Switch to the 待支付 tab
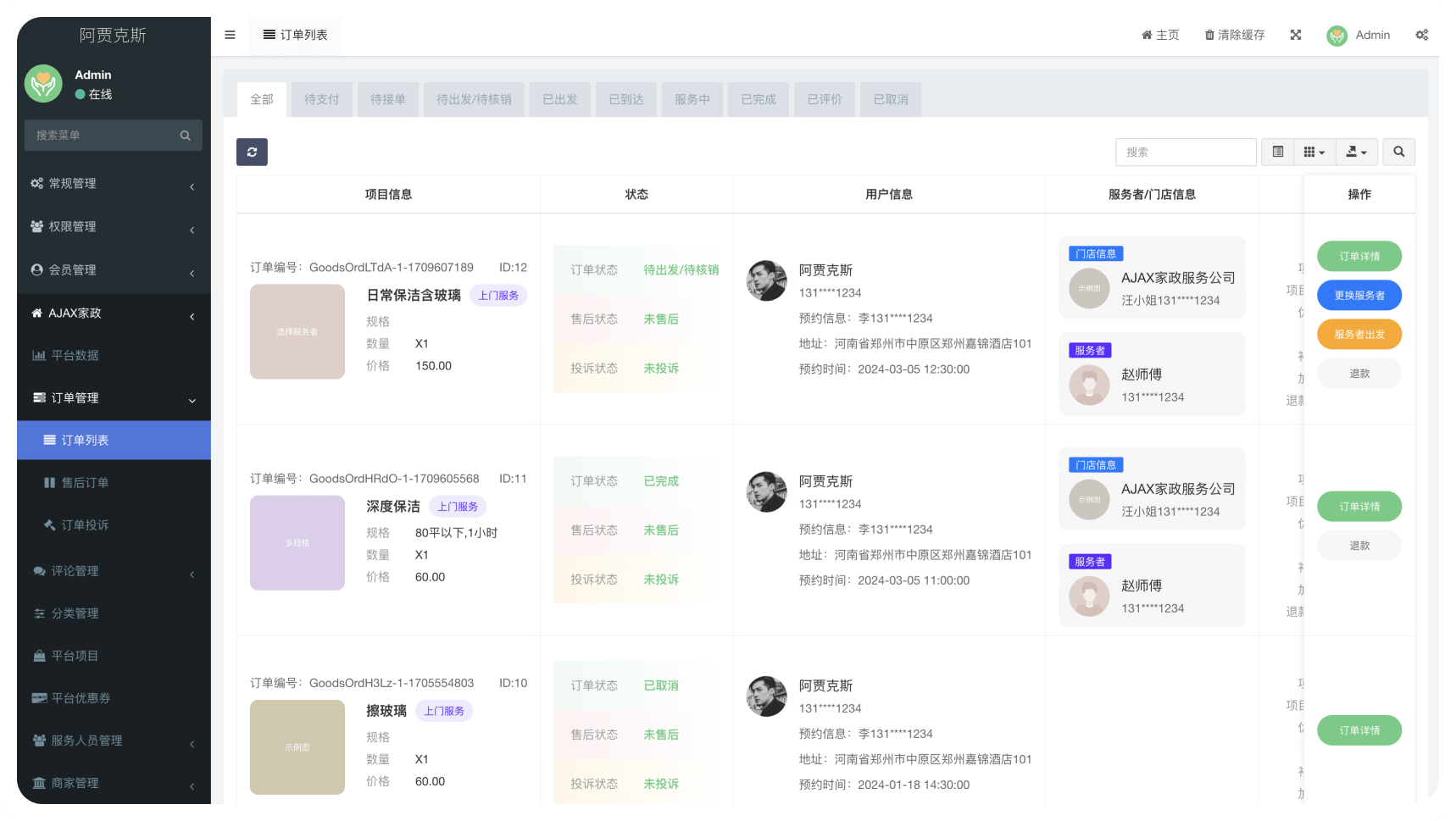Screen dimensions: 1456x821 point(321,99)
